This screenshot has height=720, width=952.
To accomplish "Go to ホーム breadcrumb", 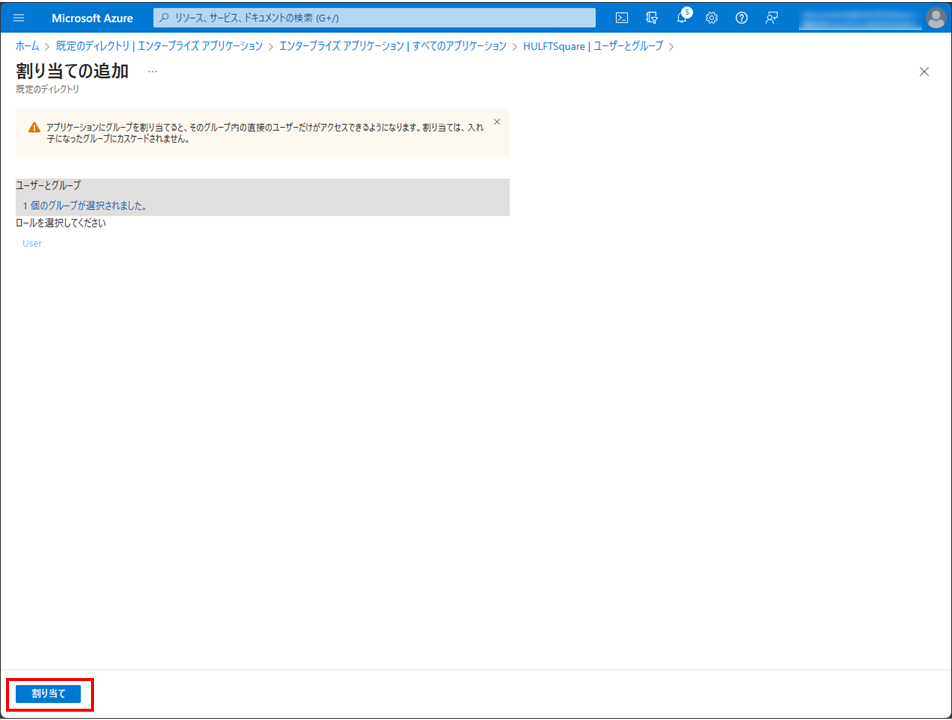I will click(x=27, y=46).
